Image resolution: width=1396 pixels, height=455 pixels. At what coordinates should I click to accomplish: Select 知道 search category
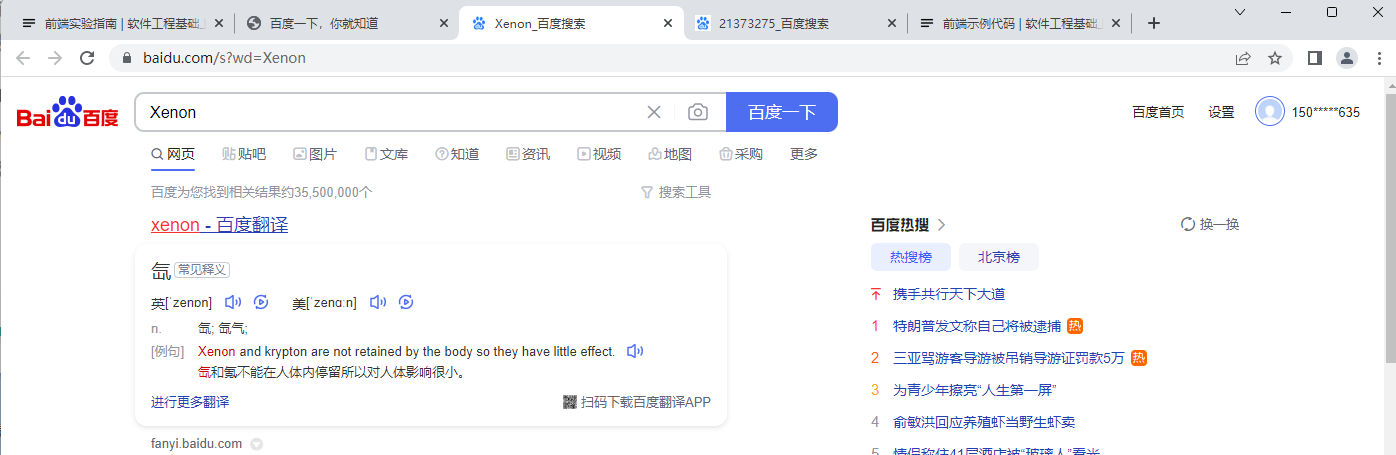(x=457, y=154)
